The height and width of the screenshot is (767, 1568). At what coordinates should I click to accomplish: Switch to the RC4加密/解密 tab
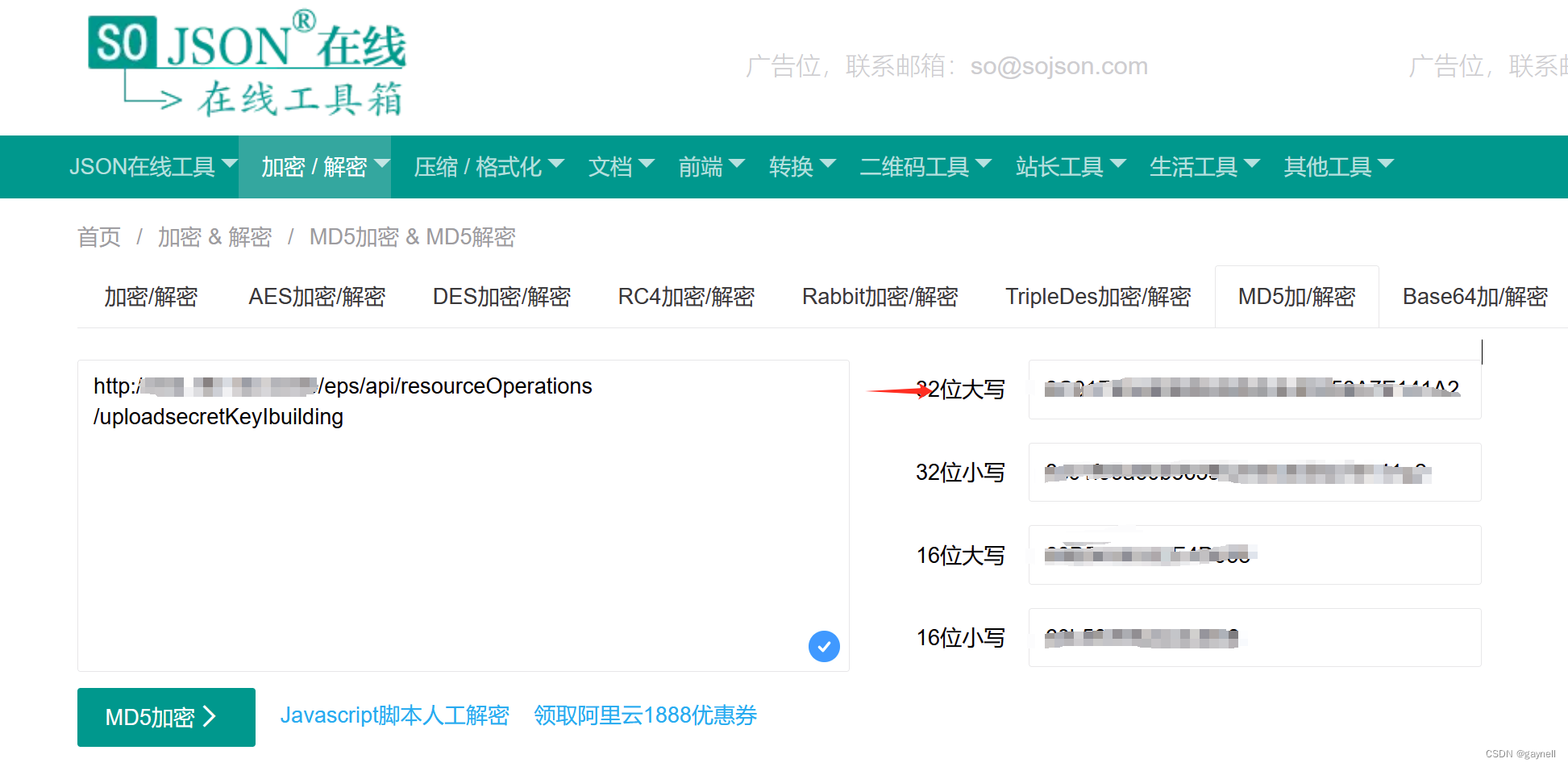point(686,297)
